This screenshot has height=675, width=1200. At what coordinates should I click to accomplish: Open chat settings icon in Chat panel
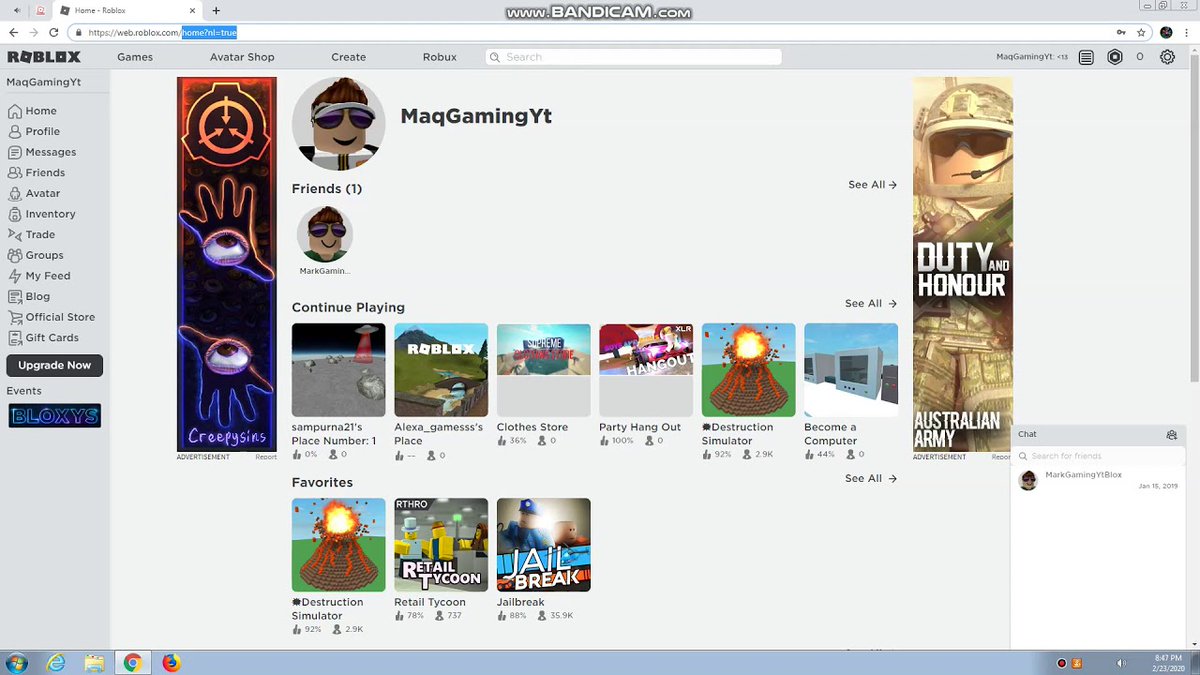pos(1172,435)
